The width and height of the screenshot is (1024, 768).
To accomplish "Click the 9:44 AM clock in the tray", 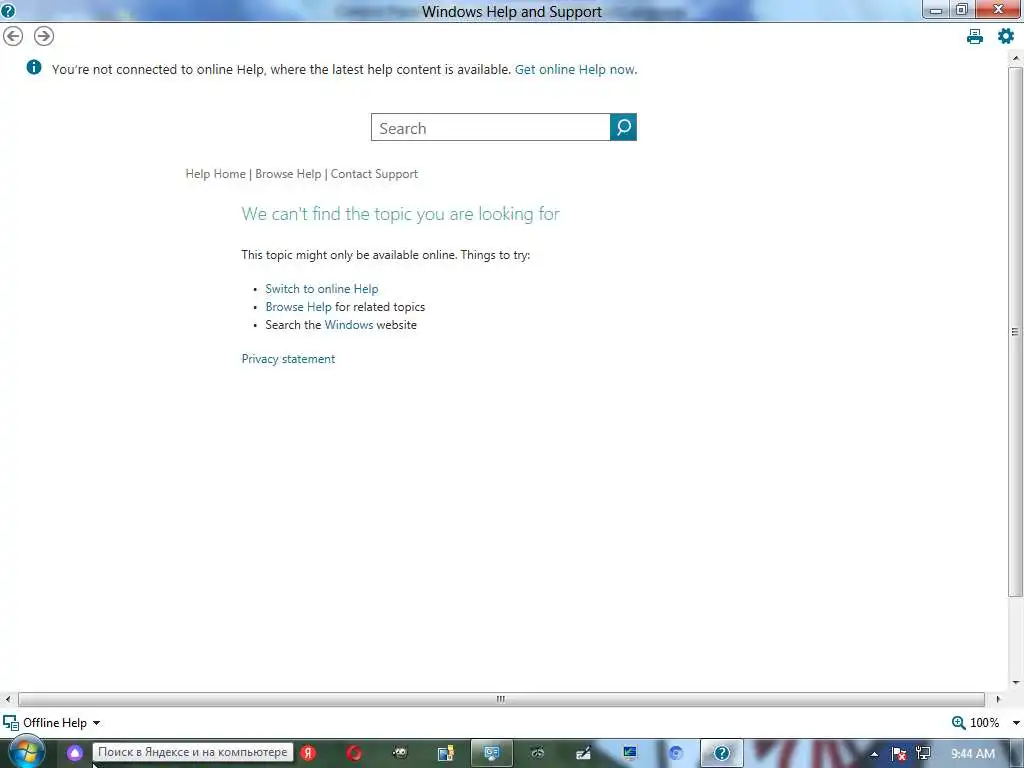I will (973, 753).
